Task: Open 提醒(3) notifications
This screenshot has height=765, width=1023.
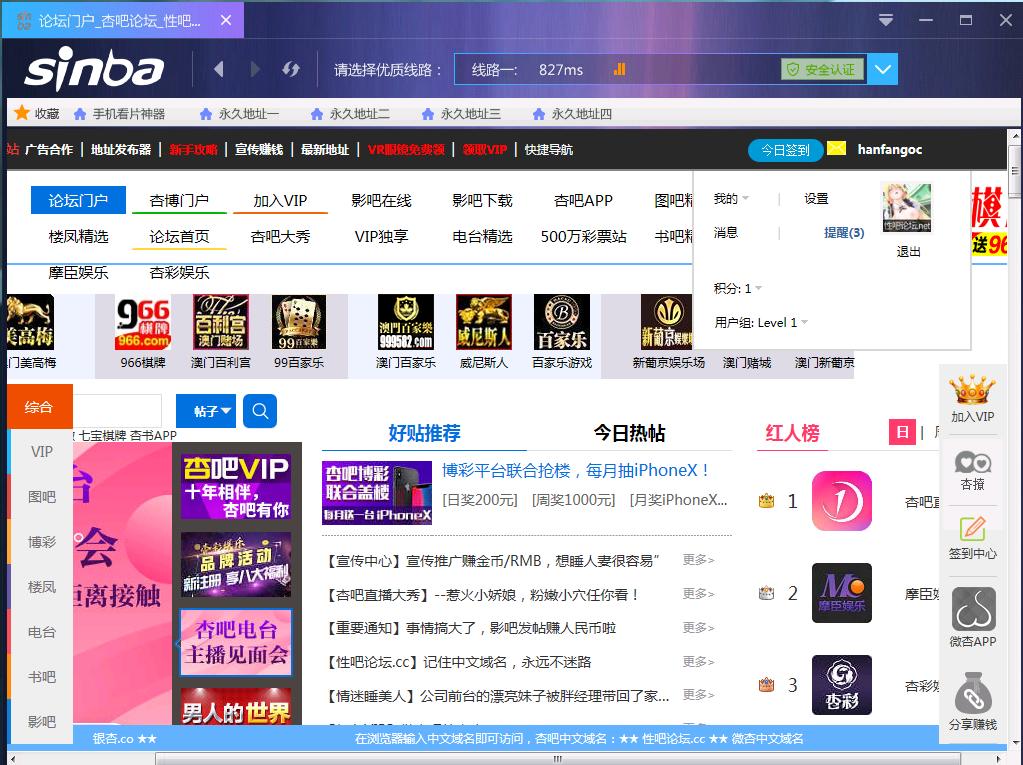Action: (844, 233)
